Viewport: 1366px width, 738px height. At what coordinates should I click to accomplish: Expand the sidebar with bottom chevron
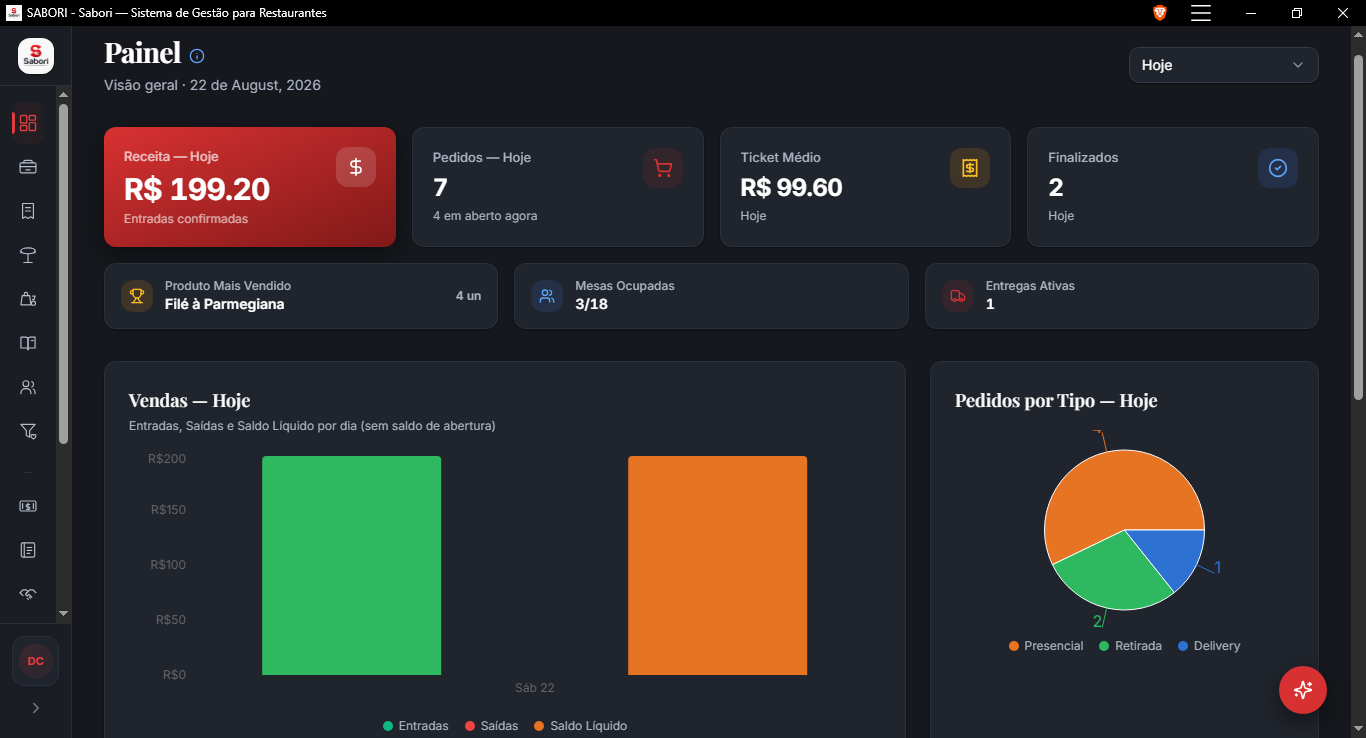point(36,708)
